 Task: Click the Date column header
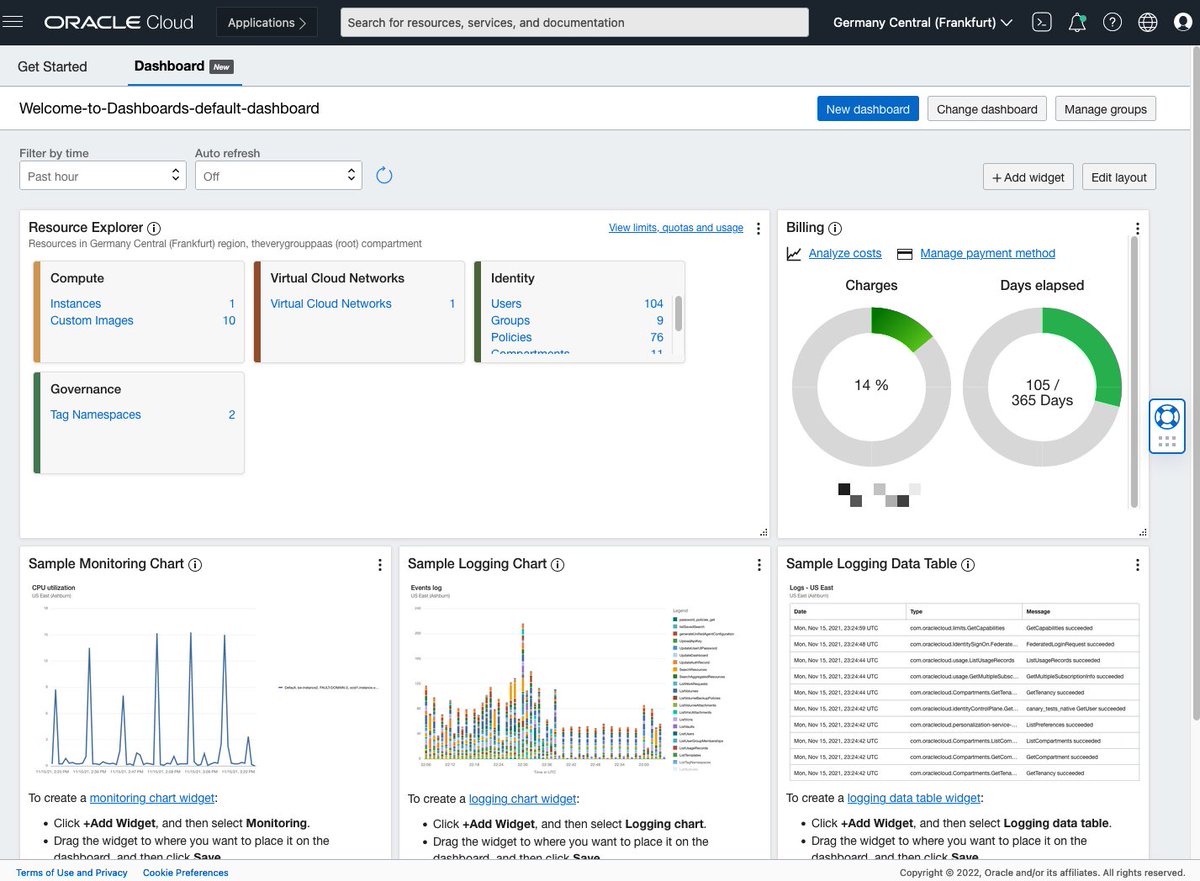848,611
